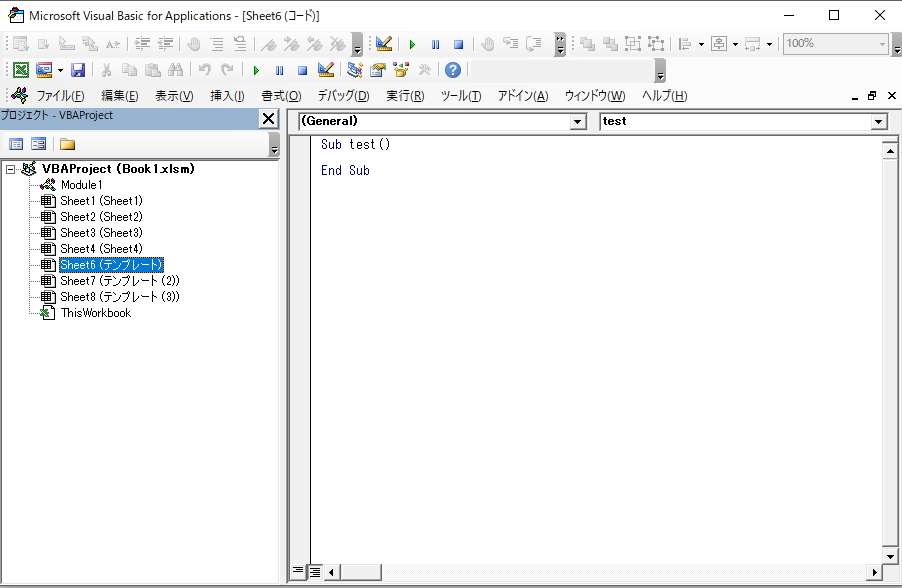
Task: Toggle Folders view in the Project panel
Action: point(67,144)
